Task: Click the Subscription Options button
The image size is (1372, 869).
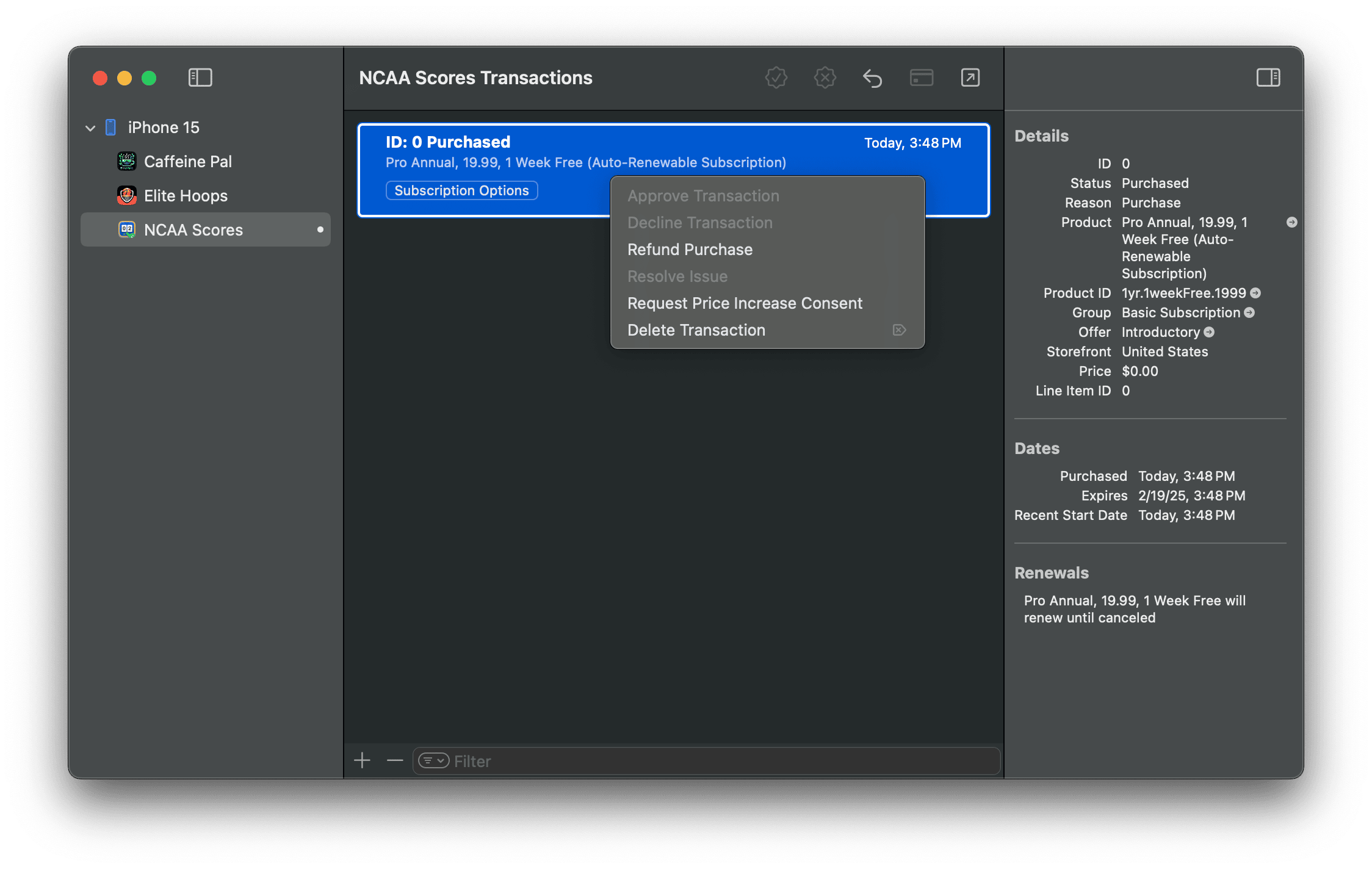Action: point(461,190)
